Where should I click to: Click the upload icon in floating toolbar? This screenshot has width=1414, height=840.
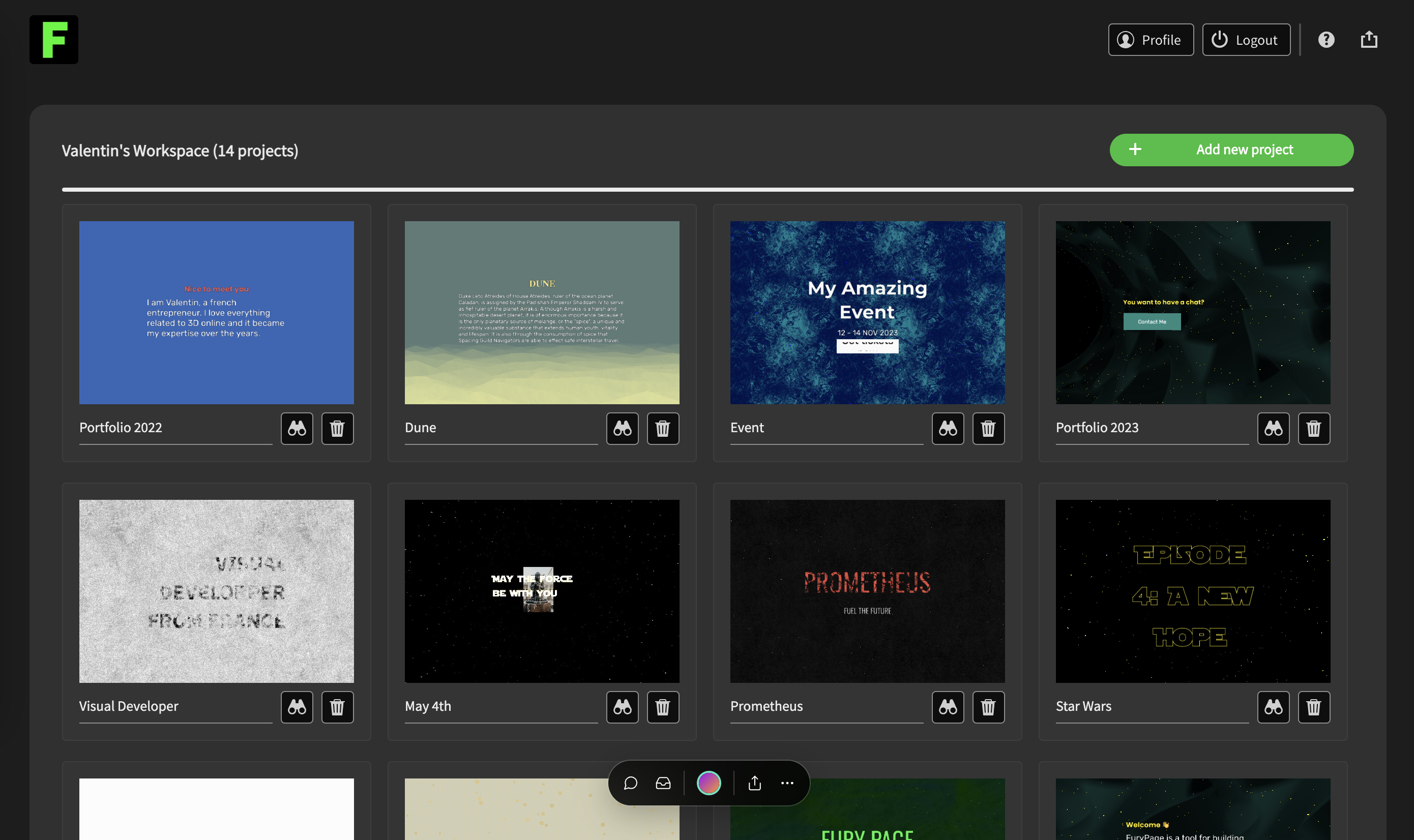click(754, 783)
